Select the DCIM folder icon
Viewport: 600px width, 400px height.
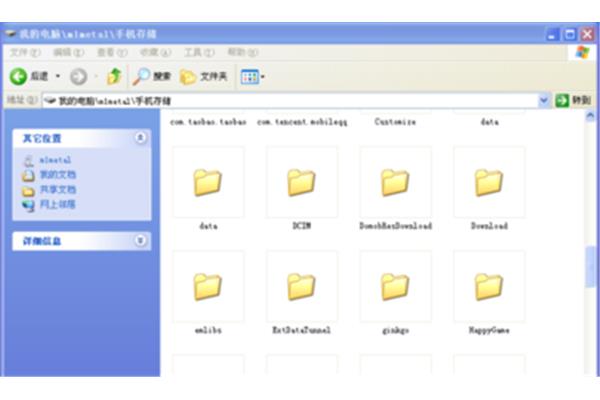coord(301,182)
